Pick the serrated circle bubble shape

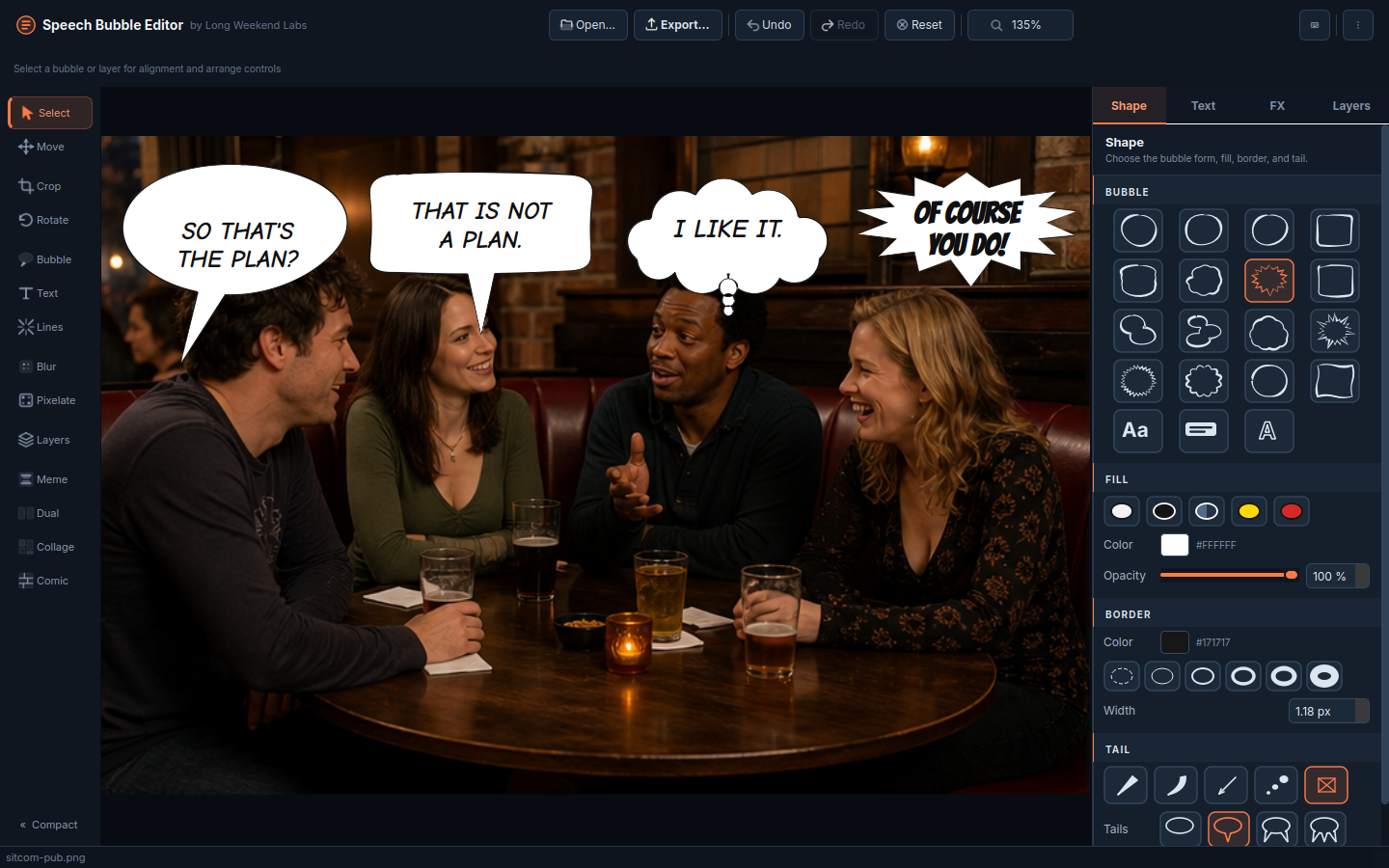pos(1138,381)
